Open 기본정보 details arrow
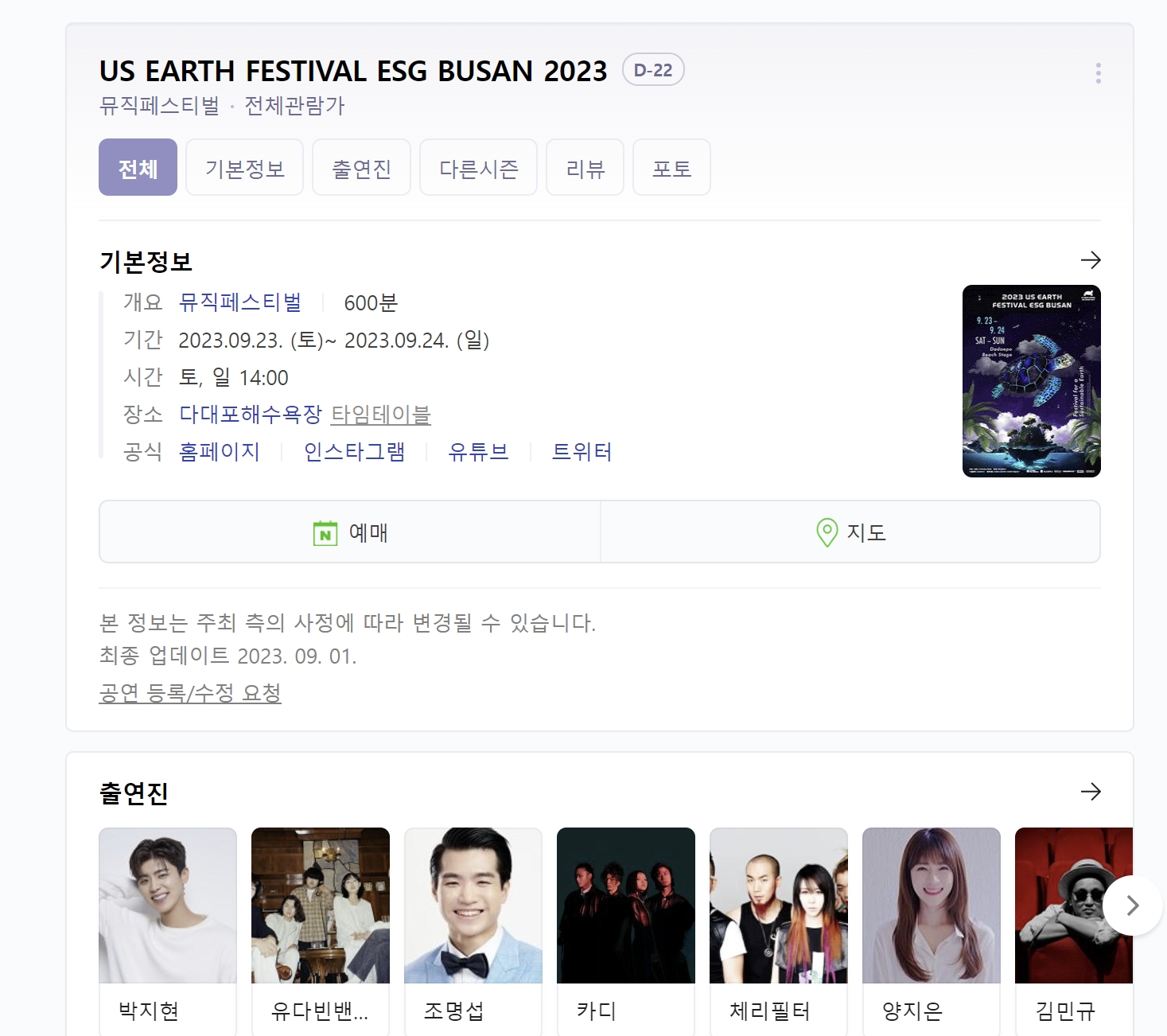Screen dimensions: 1167x1036 1091,260
